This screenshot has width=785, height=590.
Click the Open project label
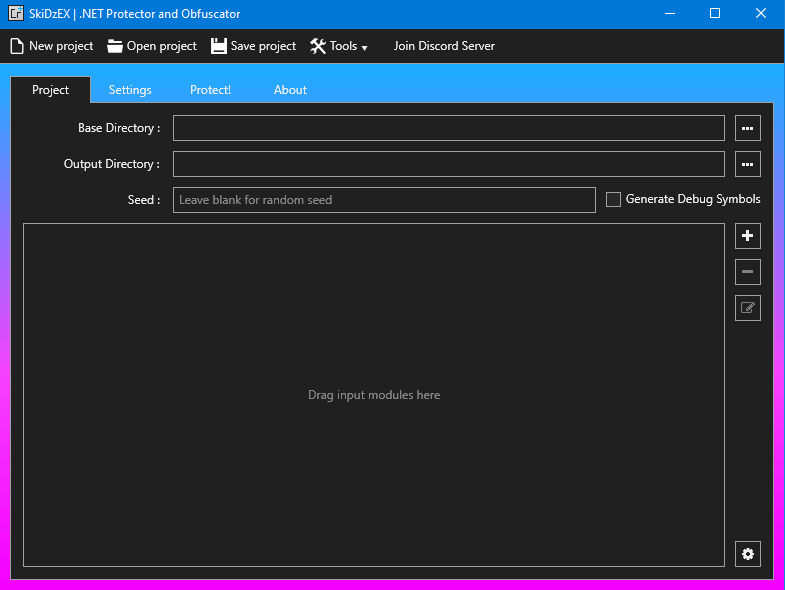click(x=162, y=46)
